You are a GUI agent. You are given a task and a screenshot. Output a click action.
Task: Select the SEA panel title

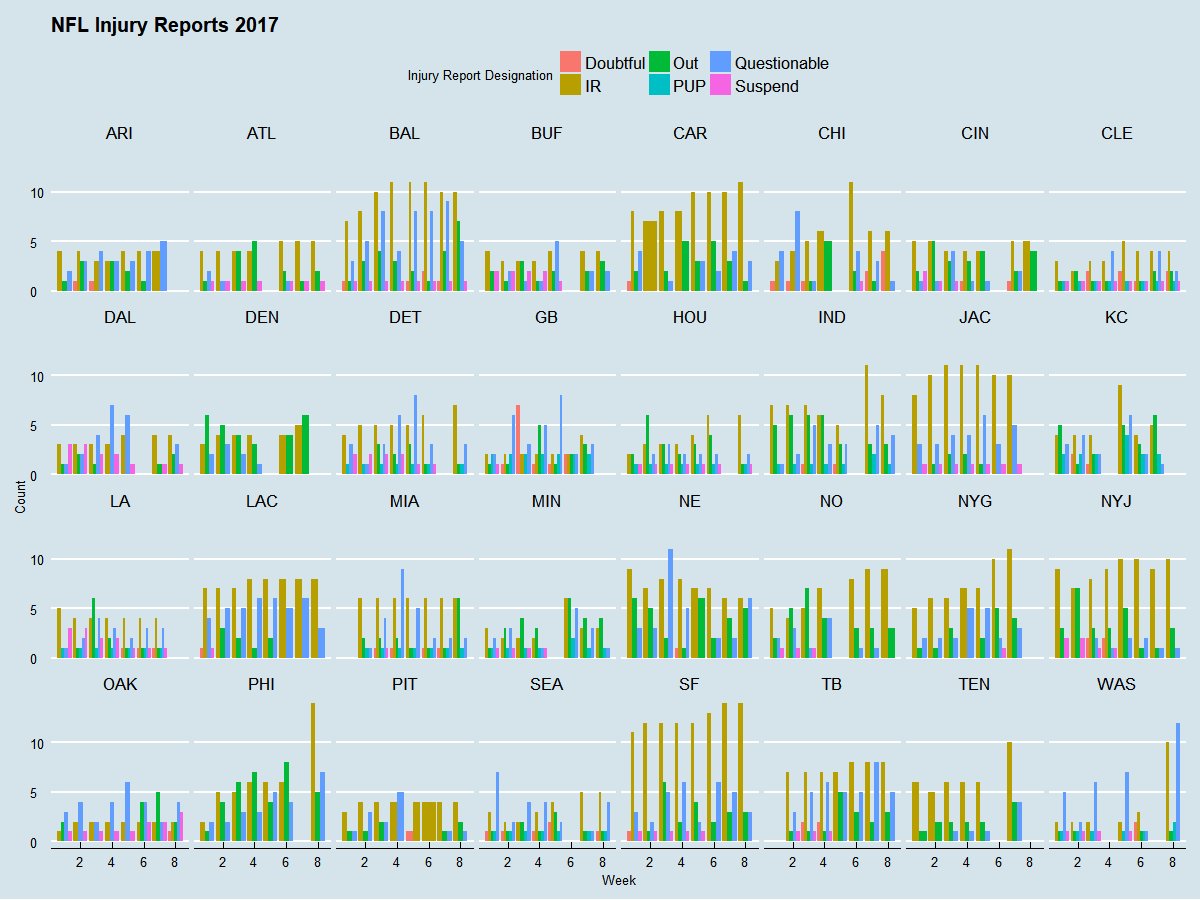tap(547, 685)
